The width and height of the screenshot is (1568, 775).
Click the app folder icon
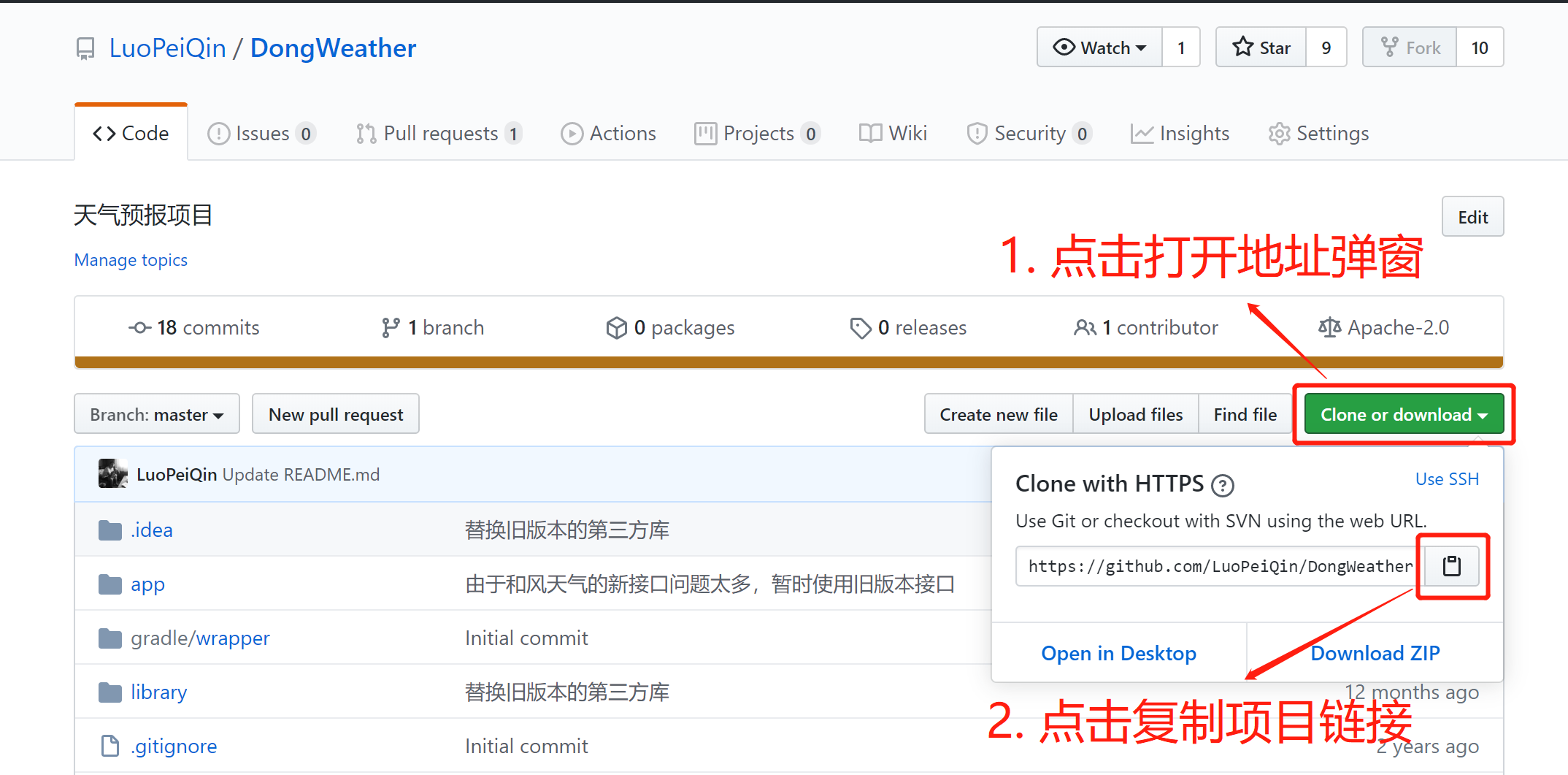(110, 584)
